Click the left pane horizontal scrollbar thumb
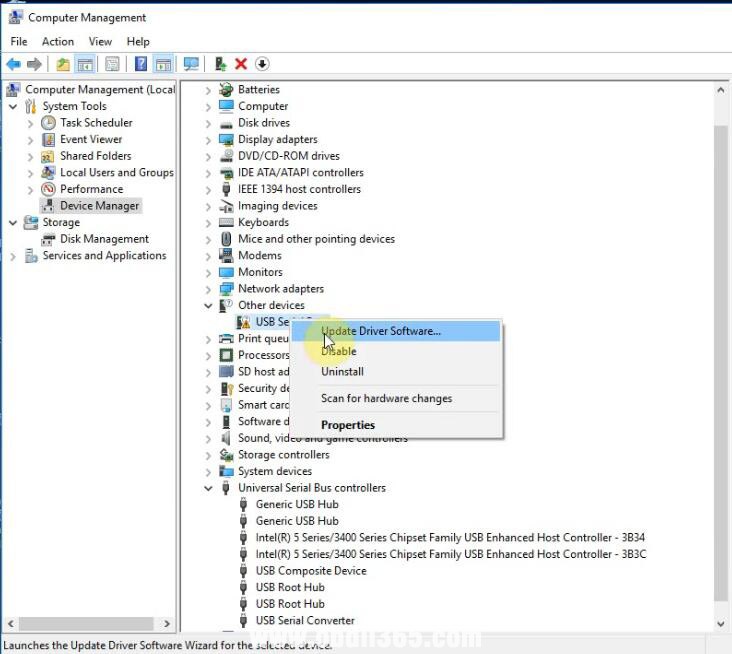Image resolution: width=732 pixels, height=654 pixels. pyautogui.click(x=86, y=623)
